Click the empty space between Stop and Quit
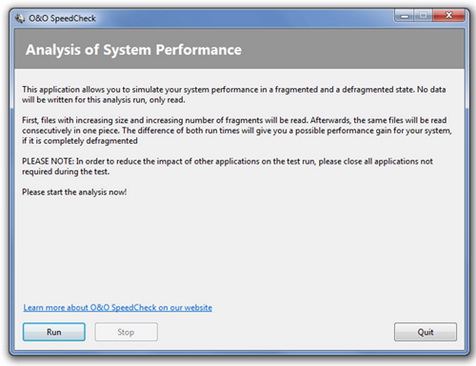The image size is (476, 366). (x=275, y=332)
